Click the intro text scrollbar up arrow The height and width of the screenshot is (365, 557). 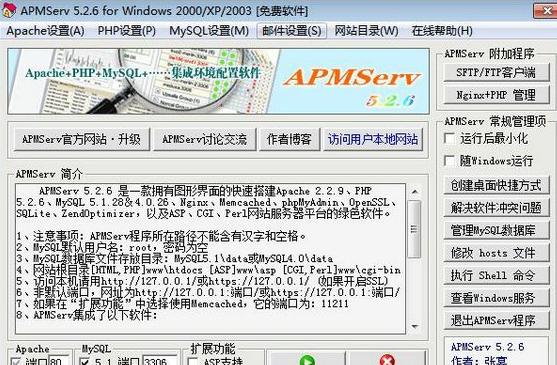click(414, 192)
